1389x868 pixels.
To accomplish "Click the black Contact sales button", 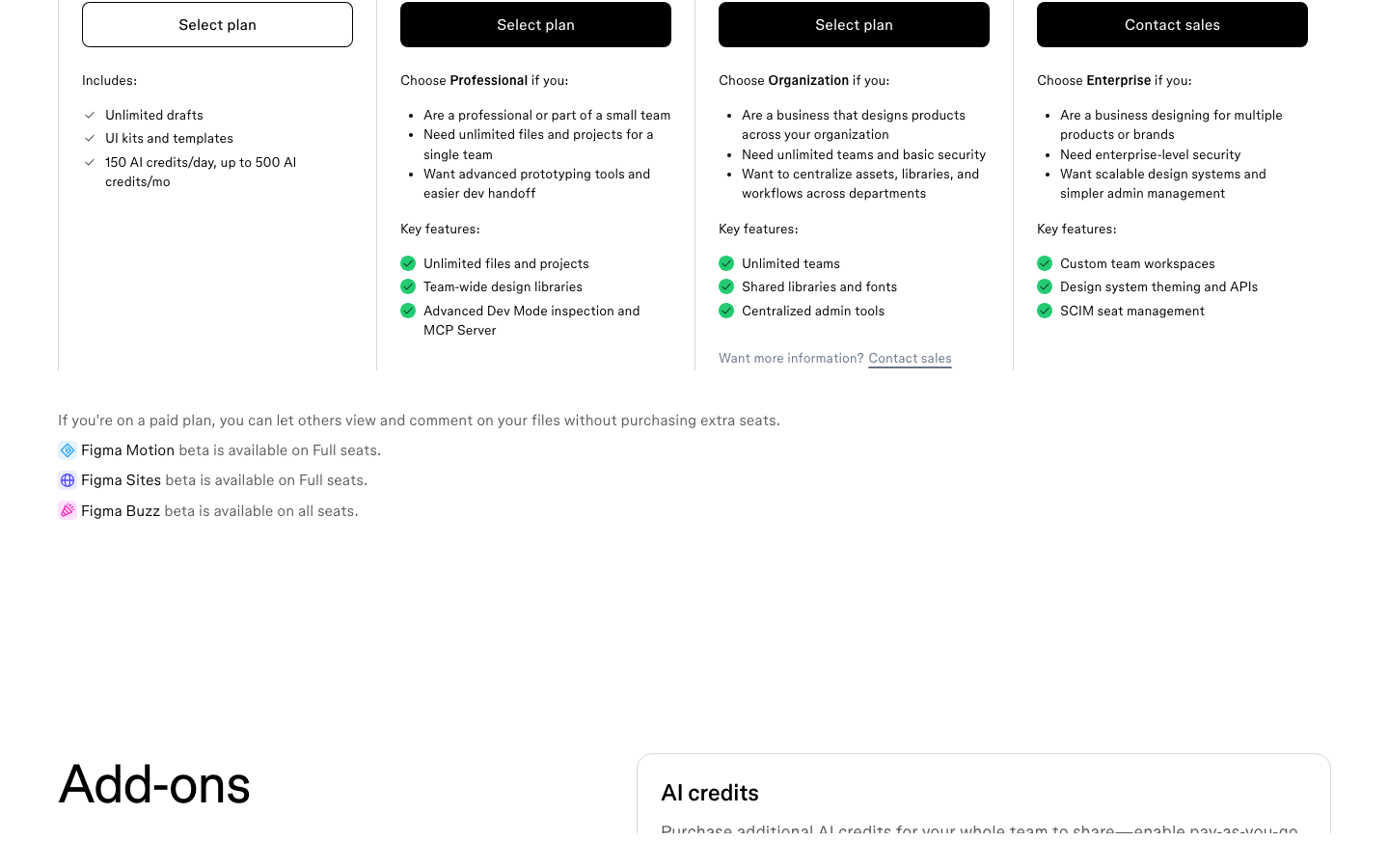I will point(1172,24).
